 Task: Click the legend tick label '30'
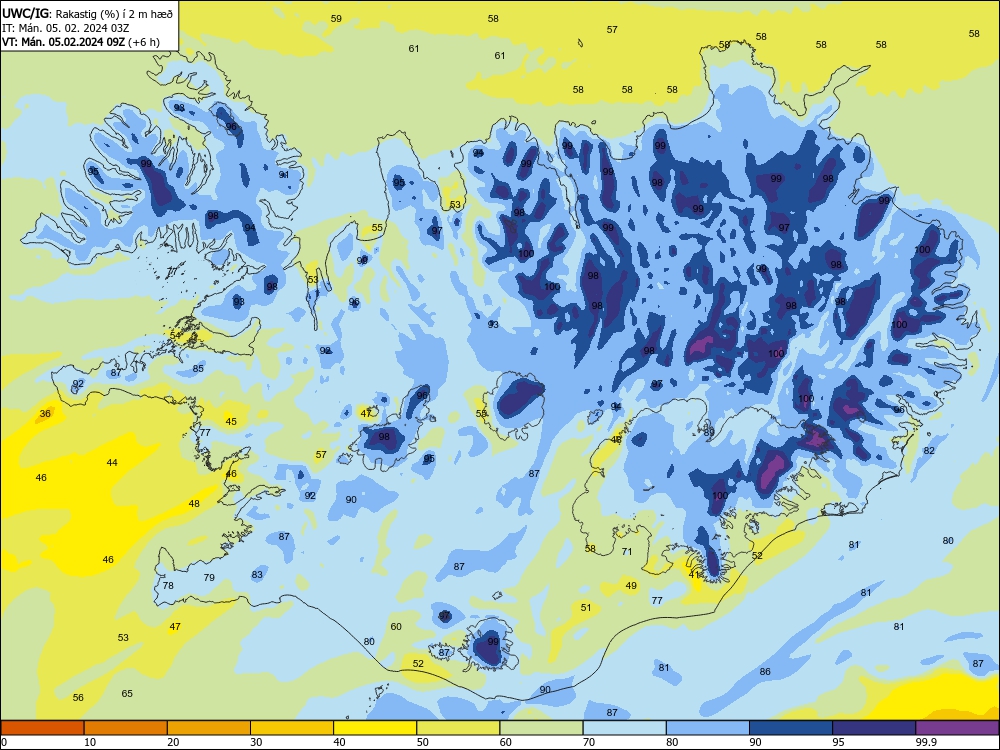click(256, 742)
